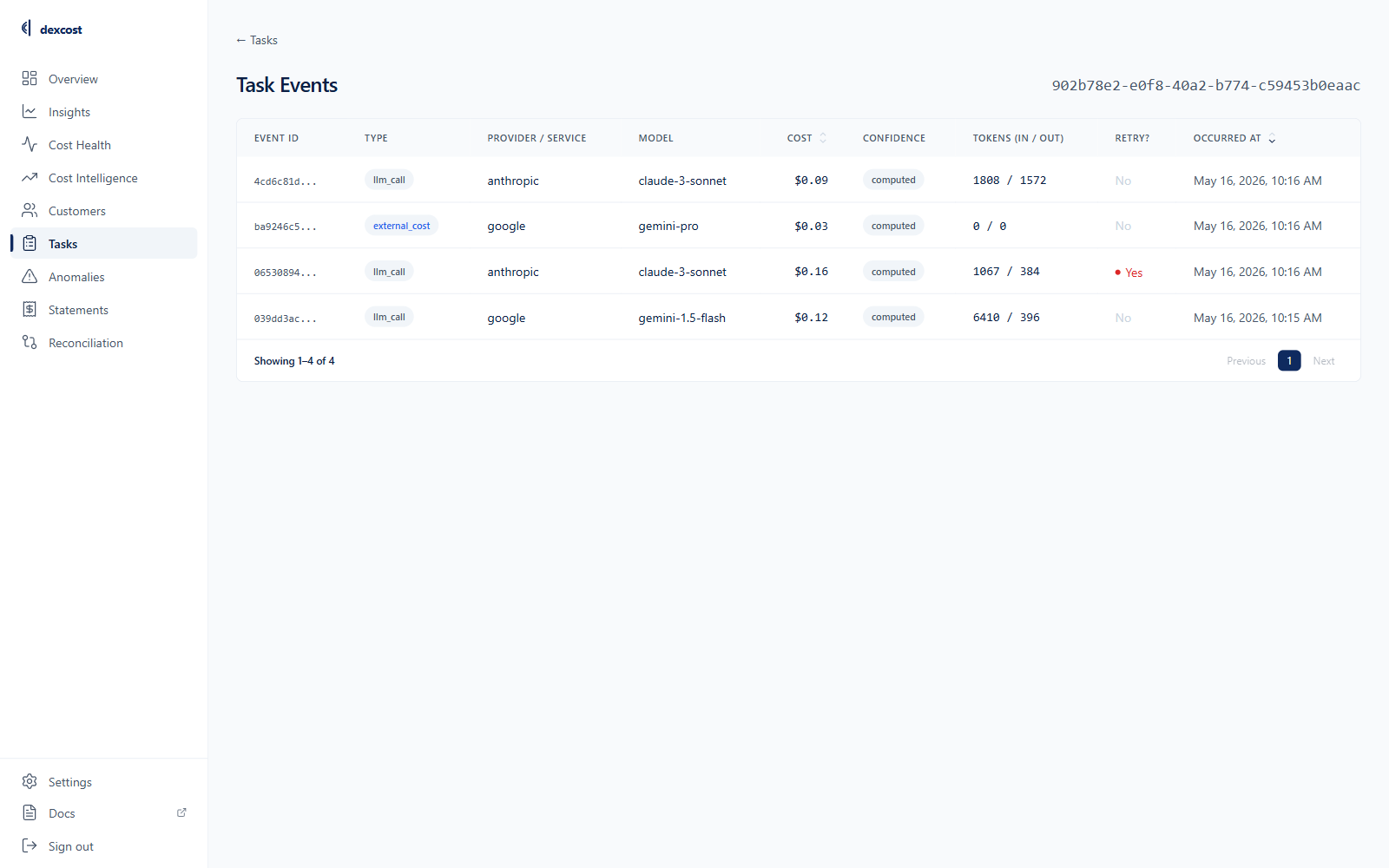1389x868 pixels.
Task: Click the Settings gear icon
Action: pos(30,782)
